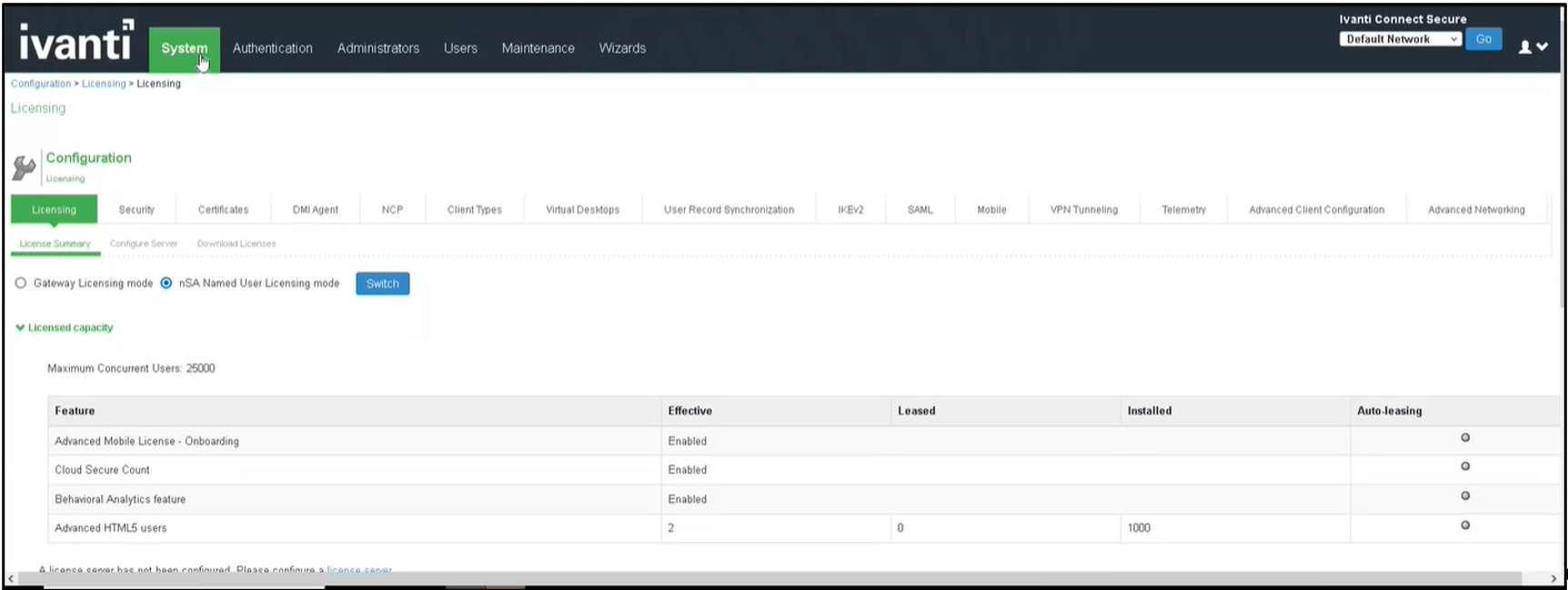Click the right scroll arrow of horizontal scrollbar
This screenshot has width=1568, height=590.
coord(1553,579)
